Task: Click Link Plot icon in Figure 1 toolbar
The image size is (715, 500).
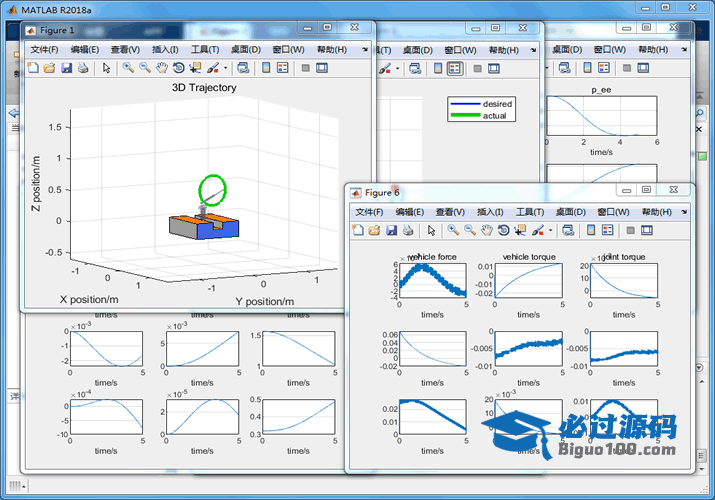Action: tap(244, 68)
